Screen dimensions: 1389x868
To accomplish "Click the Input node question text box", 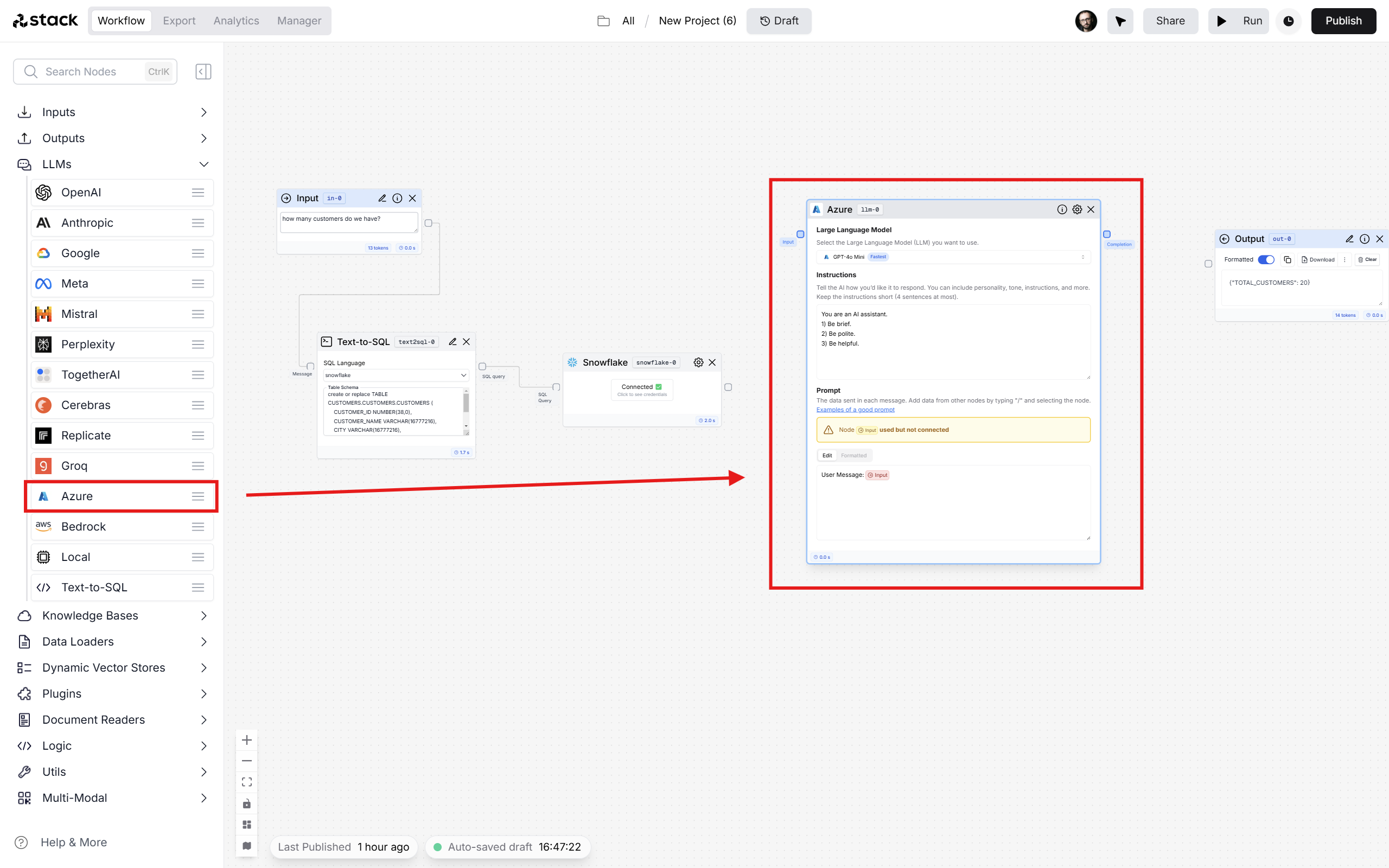I will pos(349,223).
